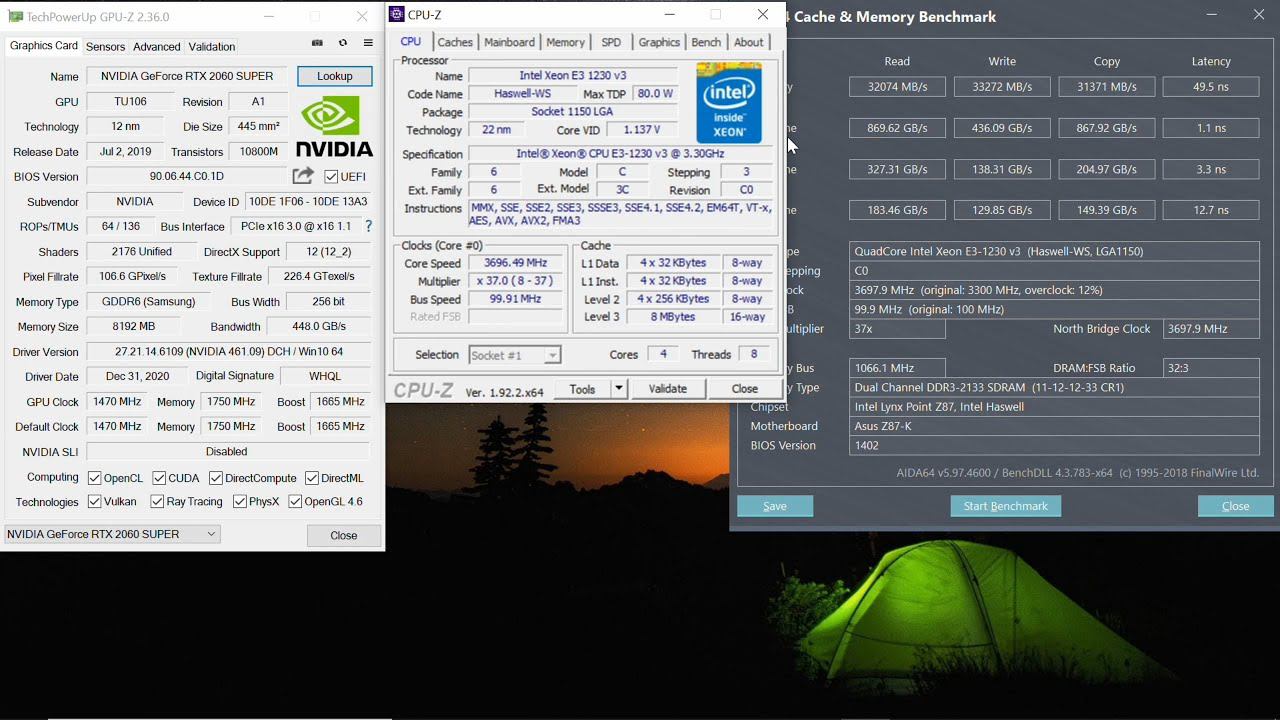Switch to the Advanced tab in GPU-Z
The height and width of the screenshot is (720, 1280).
[157, 46]
